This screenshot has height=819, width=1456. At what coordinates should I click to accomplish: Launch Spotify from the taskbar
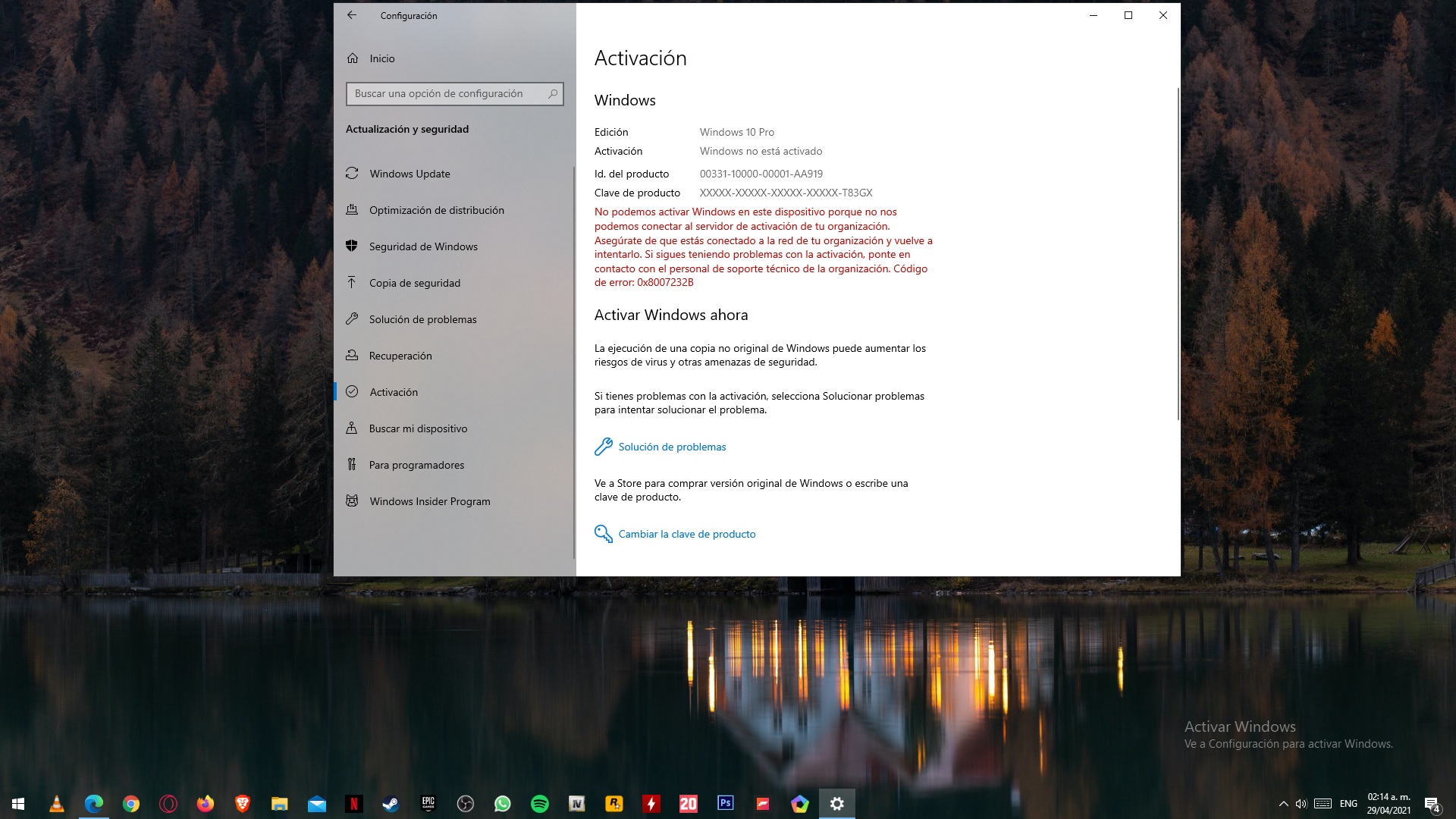[540, 804]
